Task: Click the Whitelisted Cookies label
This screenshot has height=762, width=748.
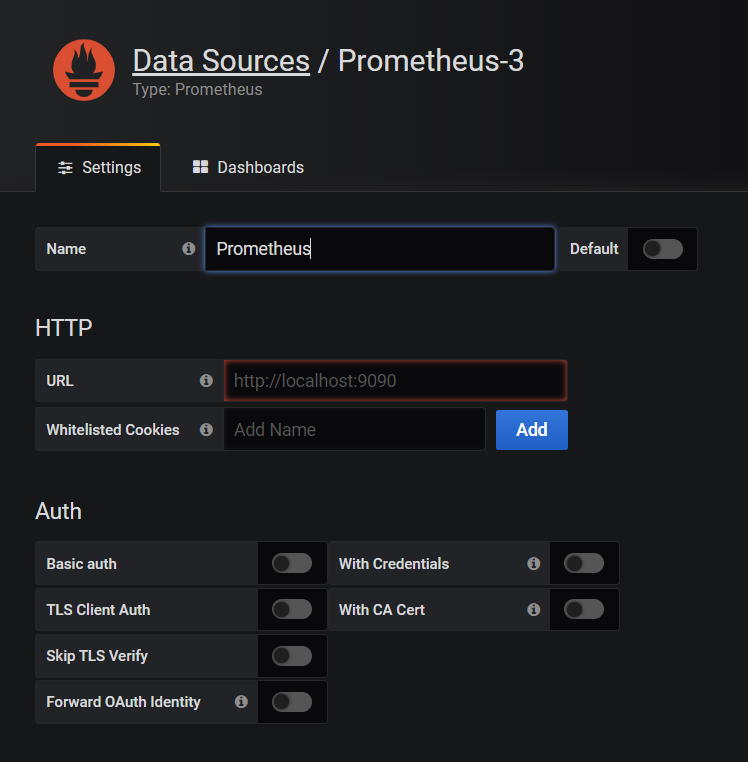Action: (113, 430)
